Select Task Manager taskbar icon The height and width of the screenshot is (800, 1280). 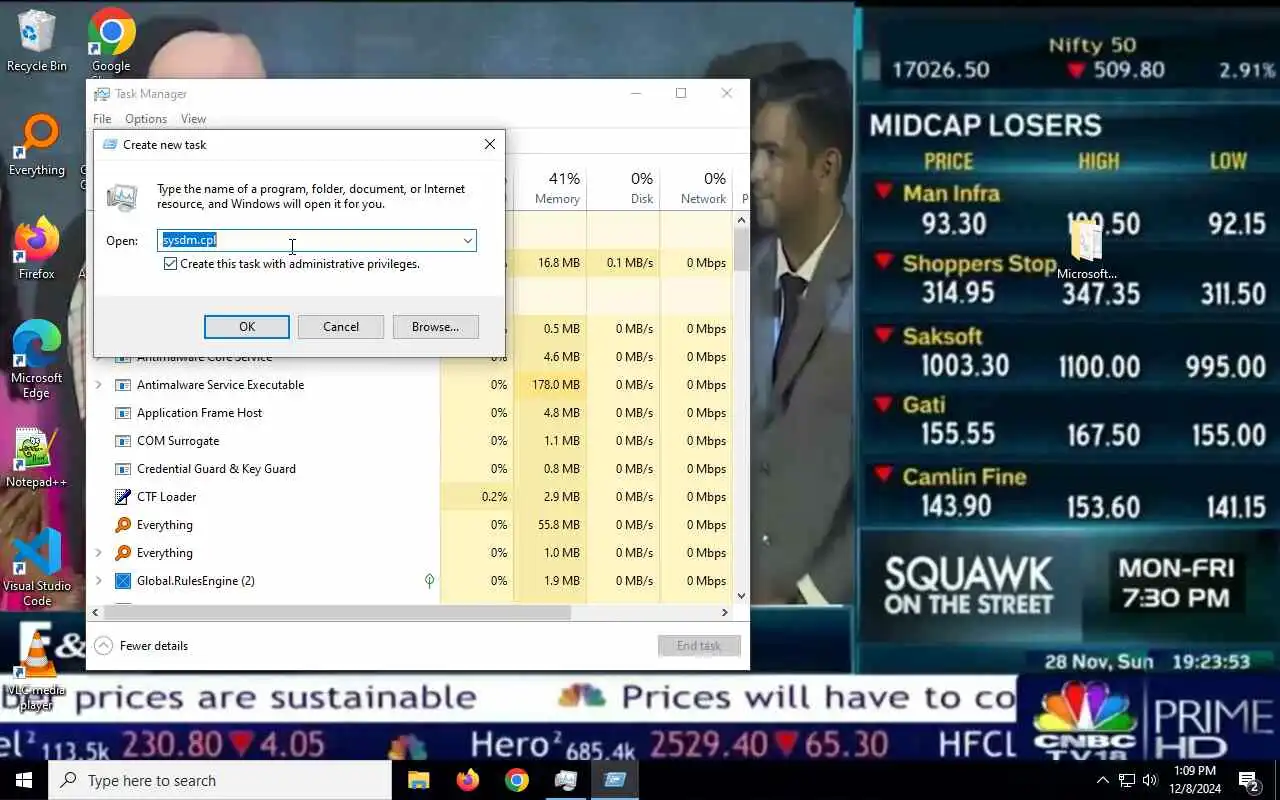tap(565, 780)
